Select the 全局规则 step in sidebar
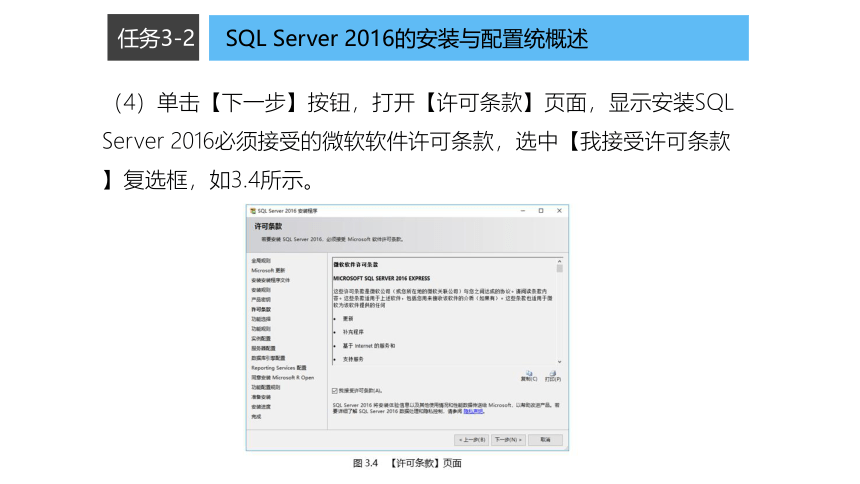860x484 pixels. point(261,261)
